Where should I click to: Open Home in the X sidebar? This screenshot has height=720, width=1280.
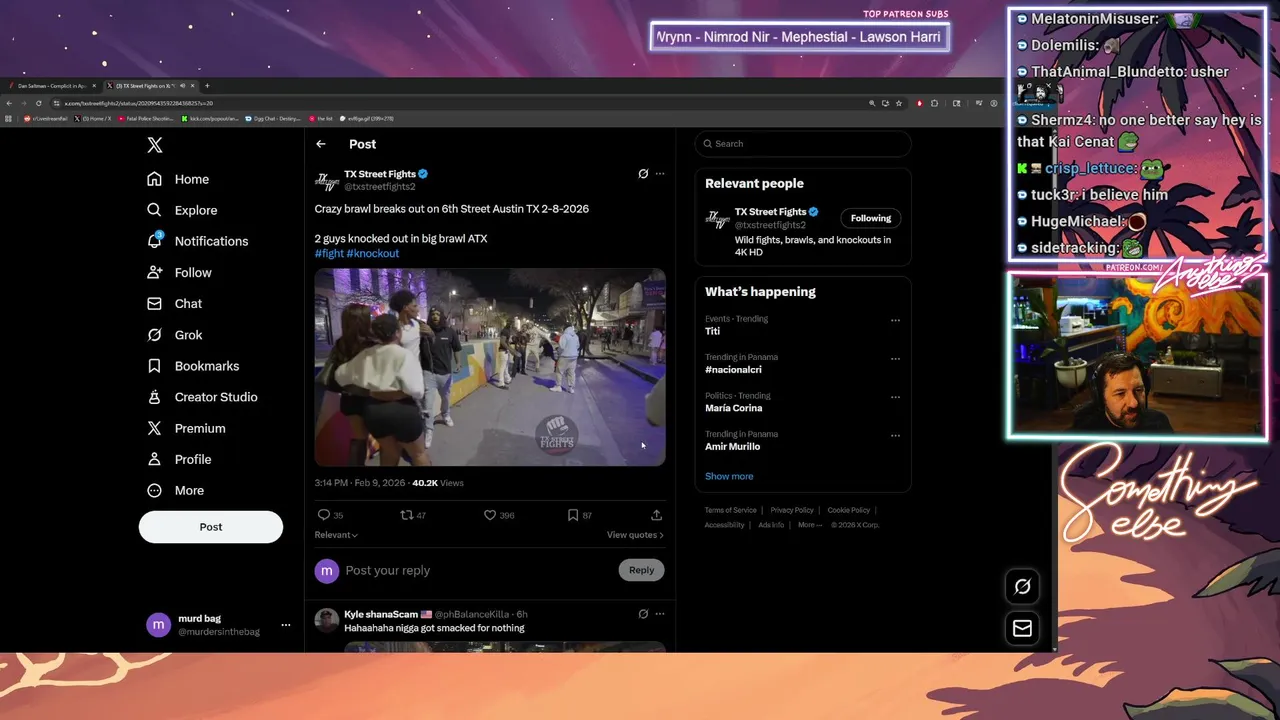tap(178, 179)
